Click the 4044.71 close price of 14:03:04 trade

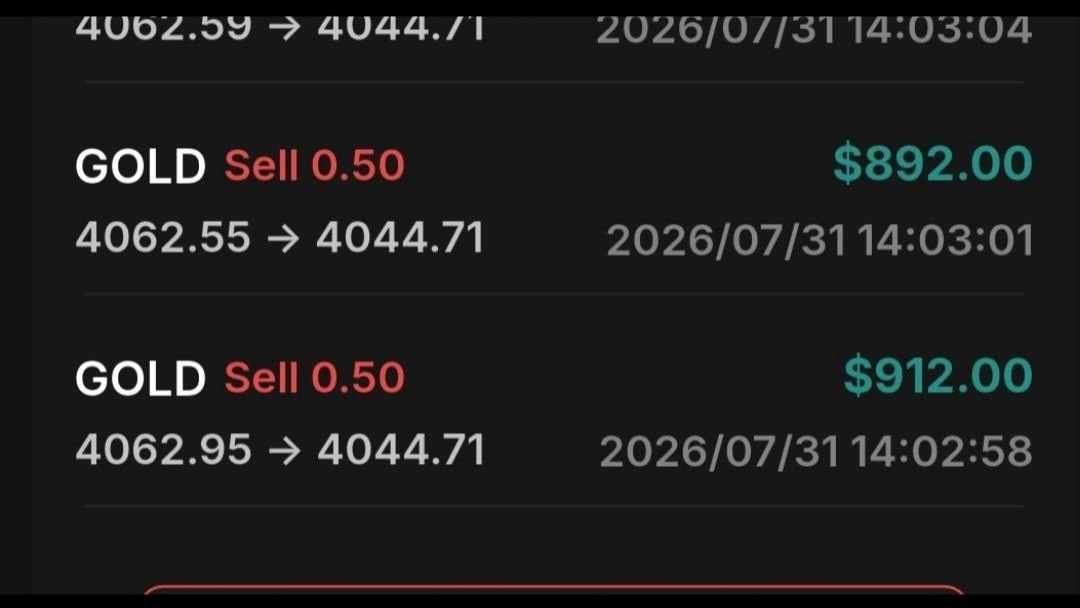(401, 28)
